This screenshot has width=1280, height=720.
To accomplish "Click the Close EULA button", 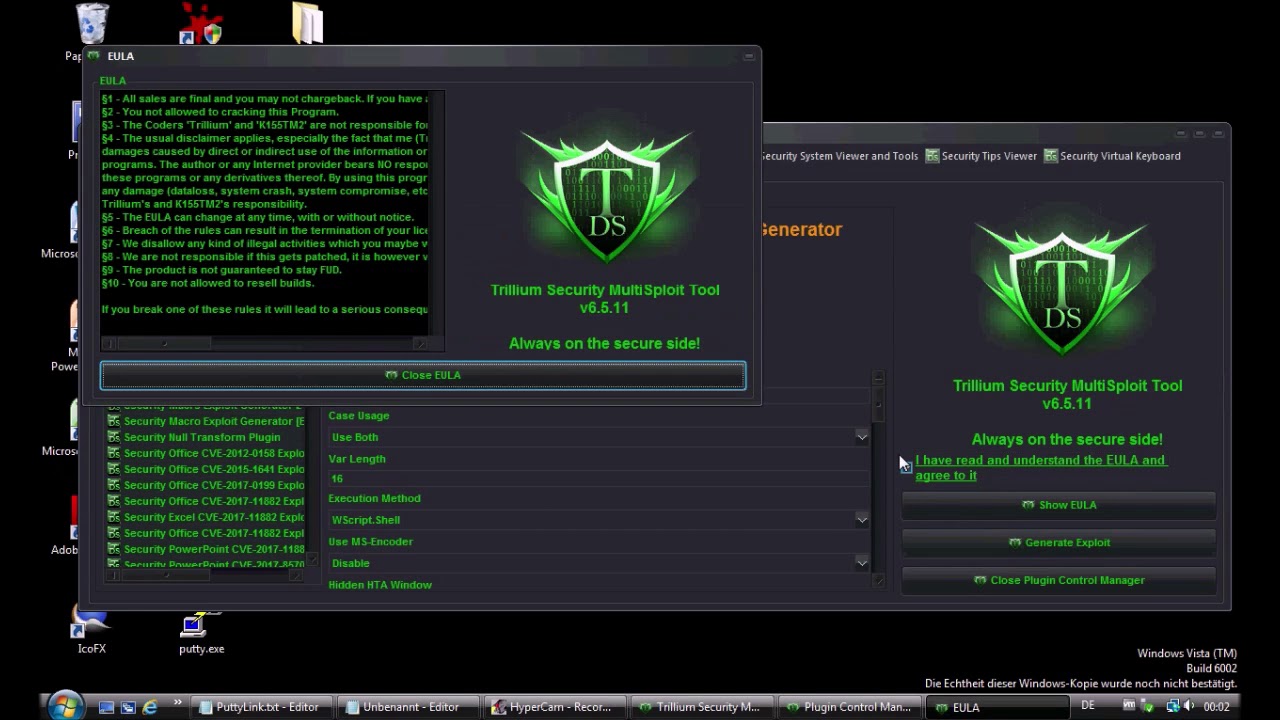I will 423,375.
